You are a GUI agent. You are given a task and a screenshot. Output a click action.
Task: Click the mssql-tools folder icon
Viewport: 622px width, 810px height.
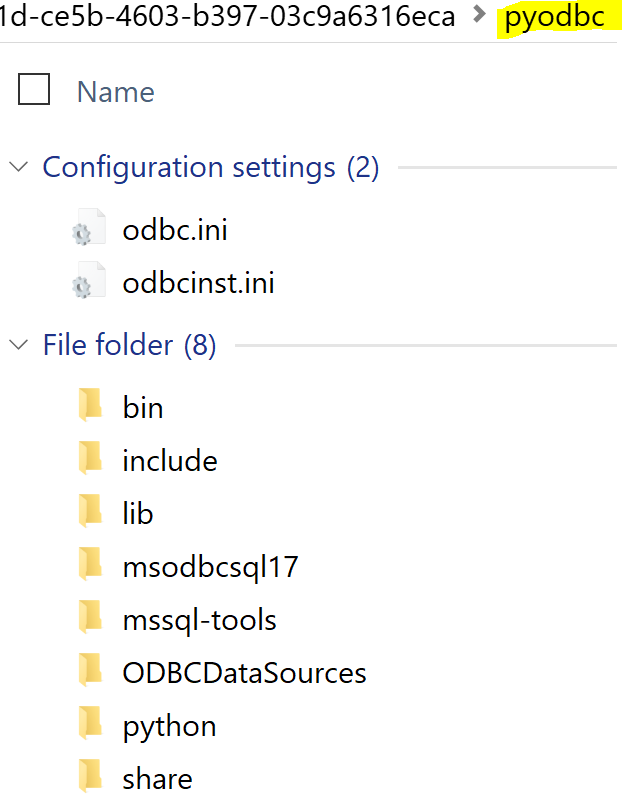91,618
